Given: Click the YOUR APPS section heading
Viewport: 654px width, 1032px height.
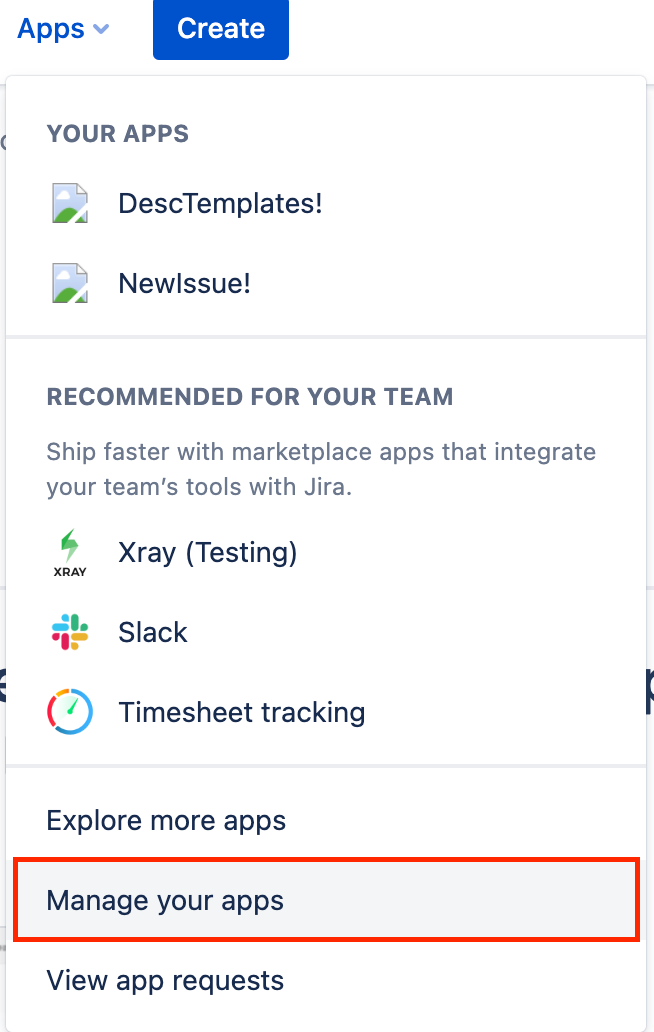Looking at the screenshot, I should point(117,134).
